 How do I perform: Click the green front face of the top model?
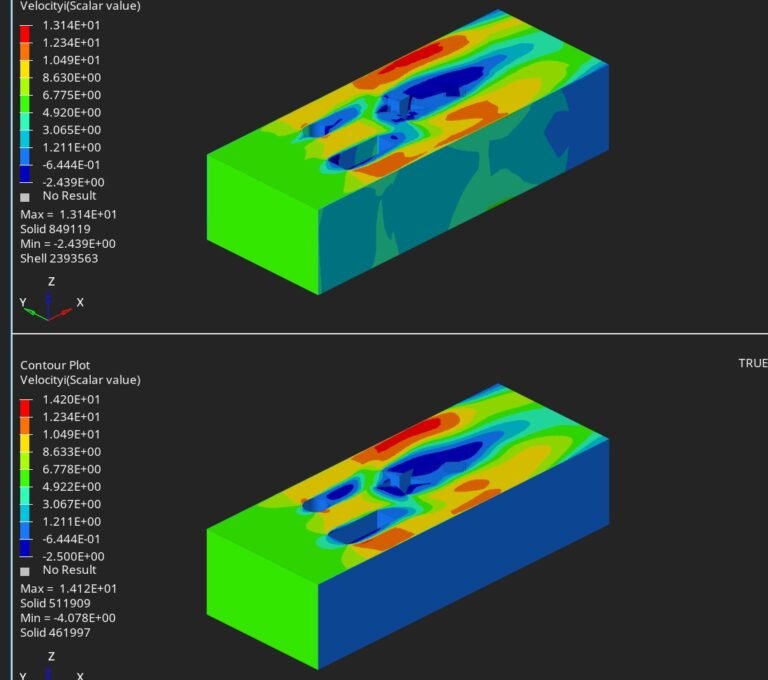click(262, 223)
